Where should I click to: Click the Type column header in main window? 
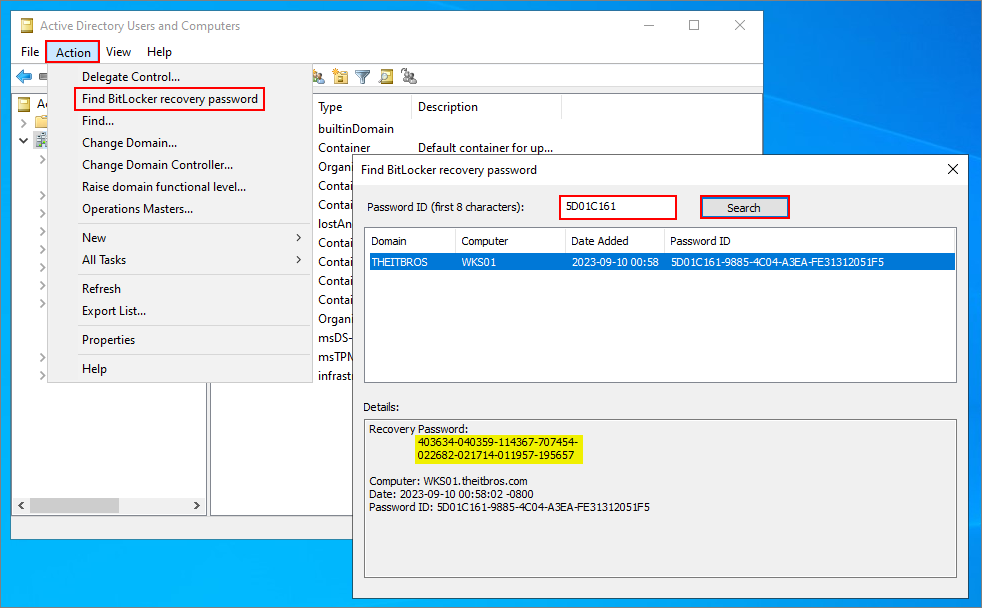point(362,107)
